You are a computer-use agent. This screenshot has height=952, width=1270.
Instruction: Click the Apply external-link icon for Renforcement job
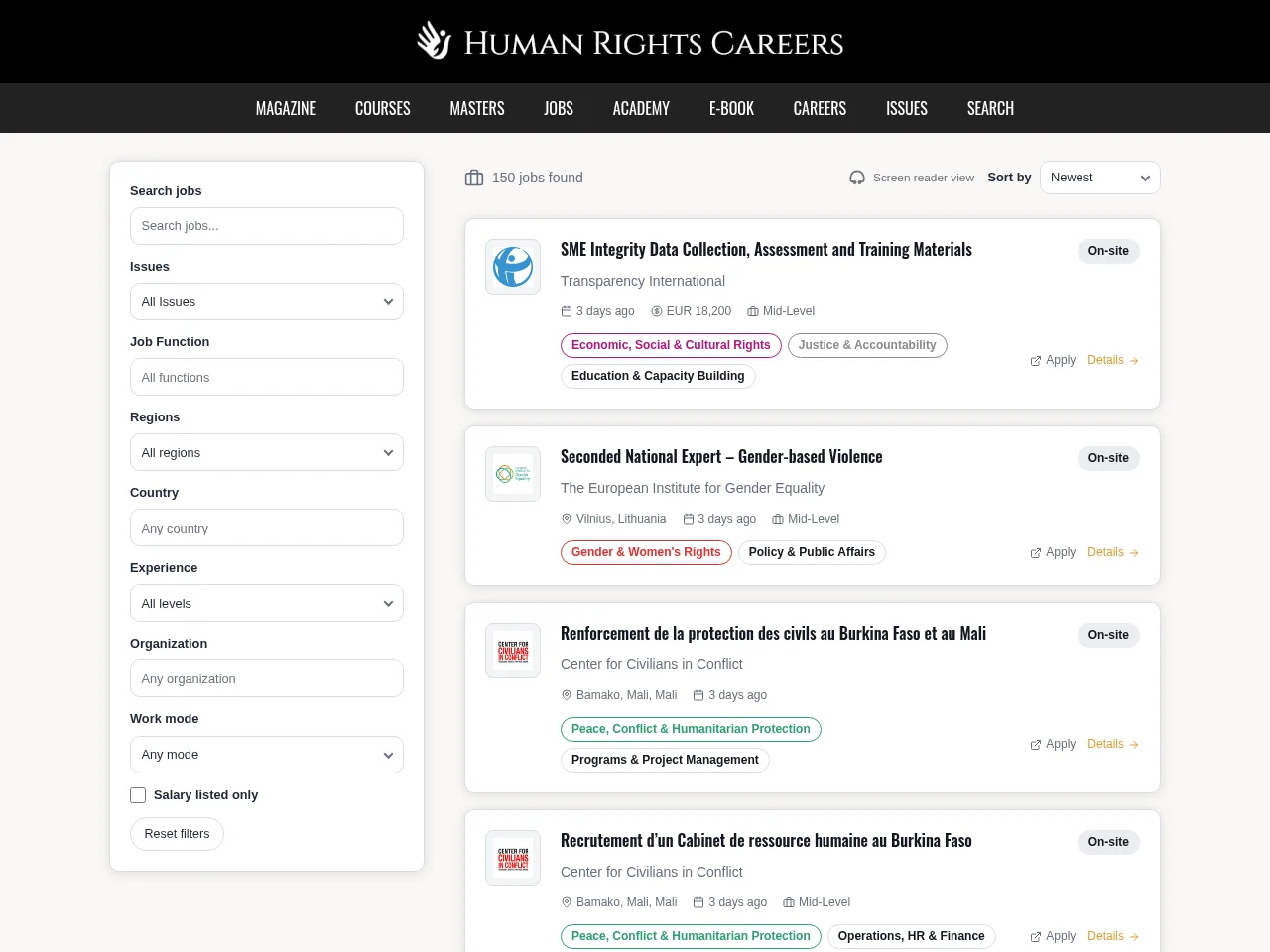tap(1036, 745)
